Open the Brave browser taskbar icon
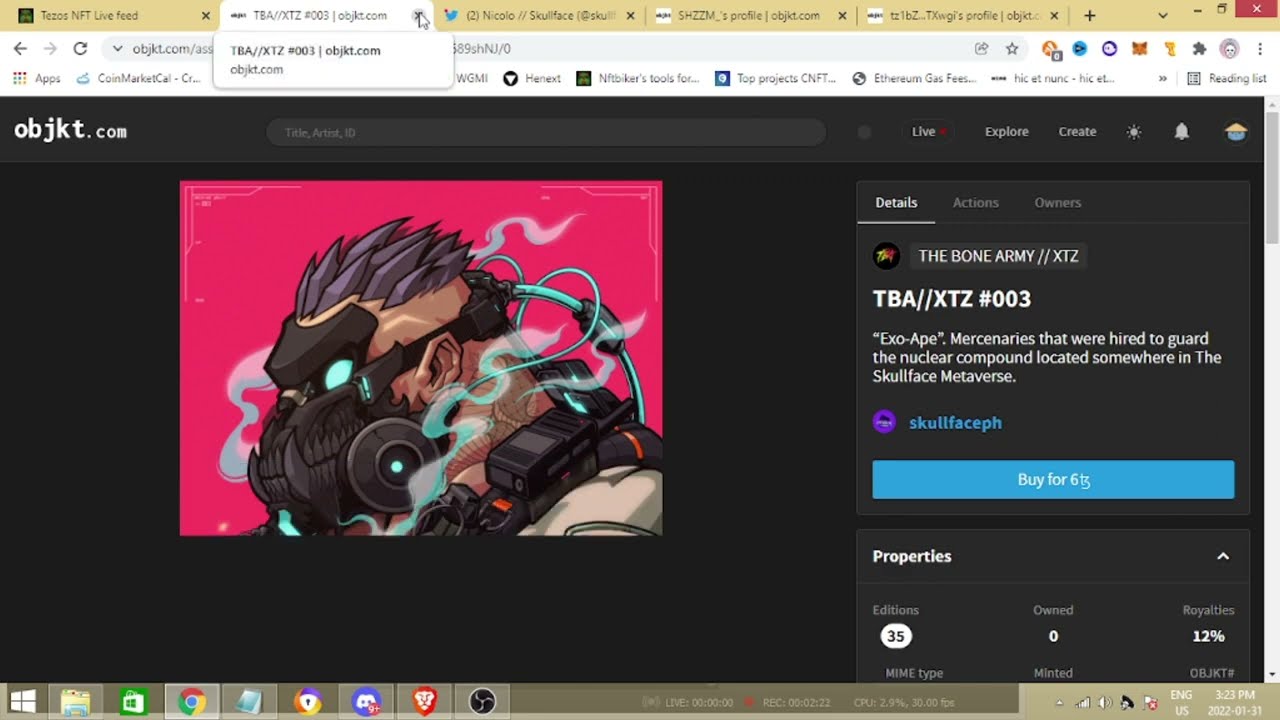1280x720 pixels. pos(425,702)
